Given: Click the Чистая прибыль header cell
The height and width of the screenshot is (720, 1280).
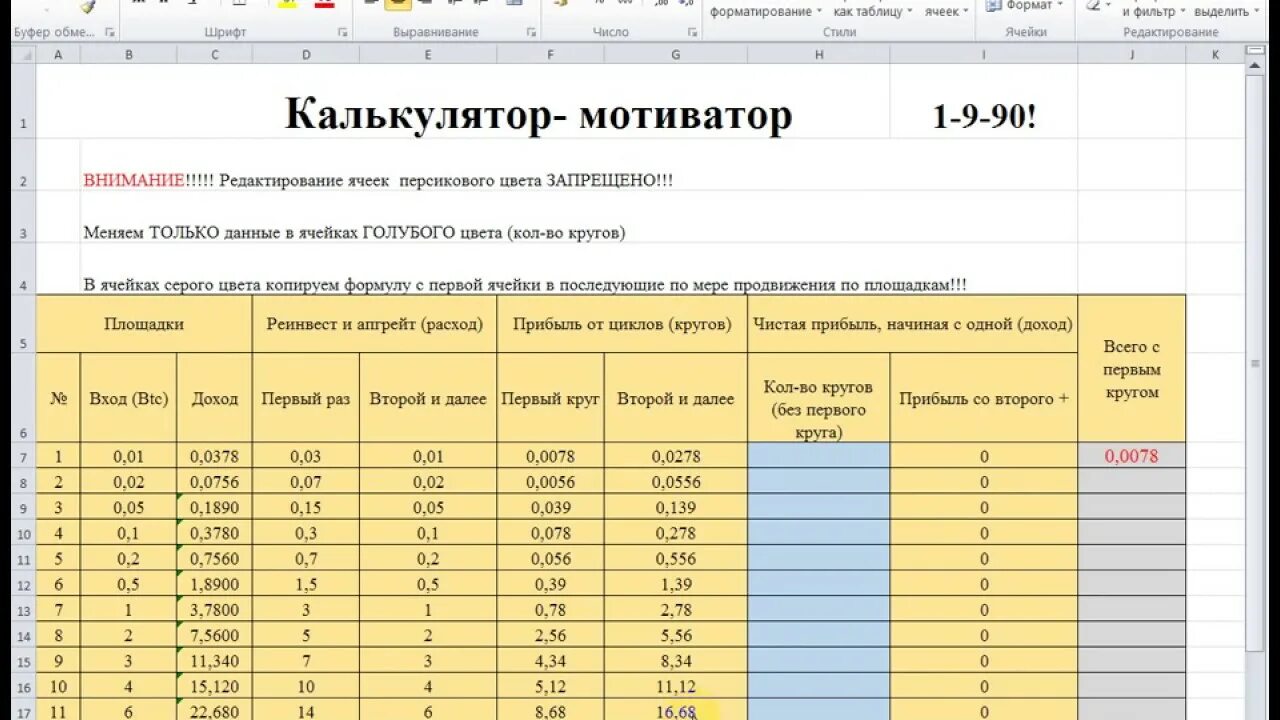Looking at the screenshot, I should tap(913, 324).
